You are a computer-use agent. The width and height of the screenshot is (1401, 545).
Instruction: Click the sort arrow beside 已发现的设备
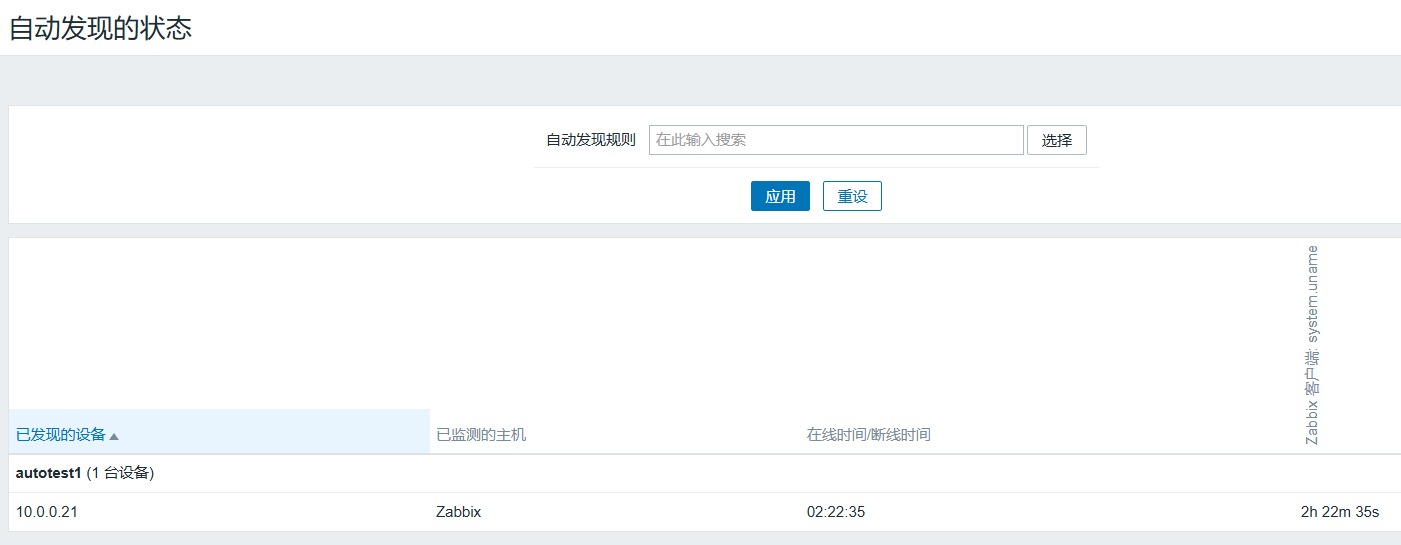tap(114, 436)
